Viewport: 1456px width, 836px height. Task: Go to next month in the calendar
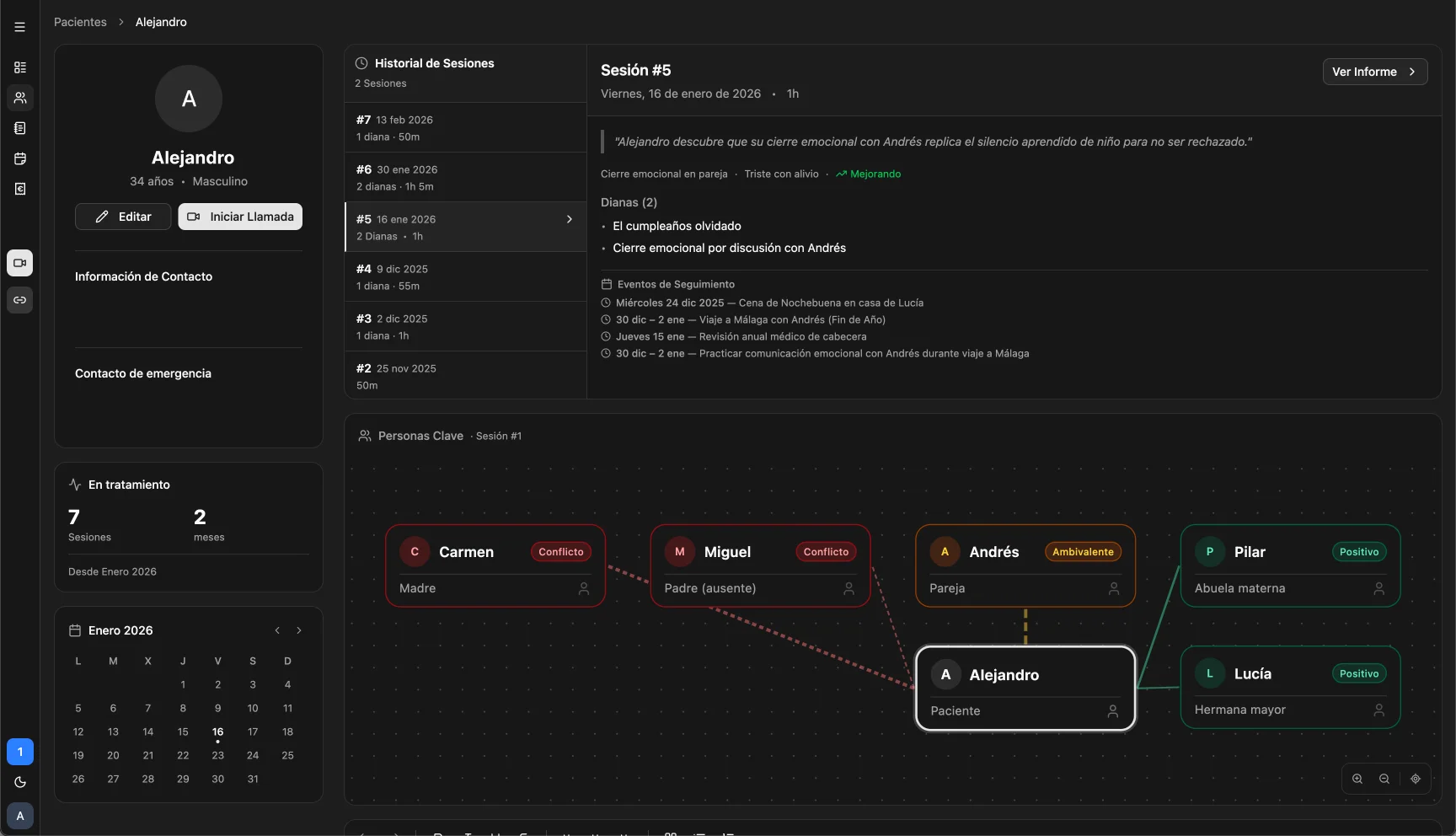(x=299, y=630)
